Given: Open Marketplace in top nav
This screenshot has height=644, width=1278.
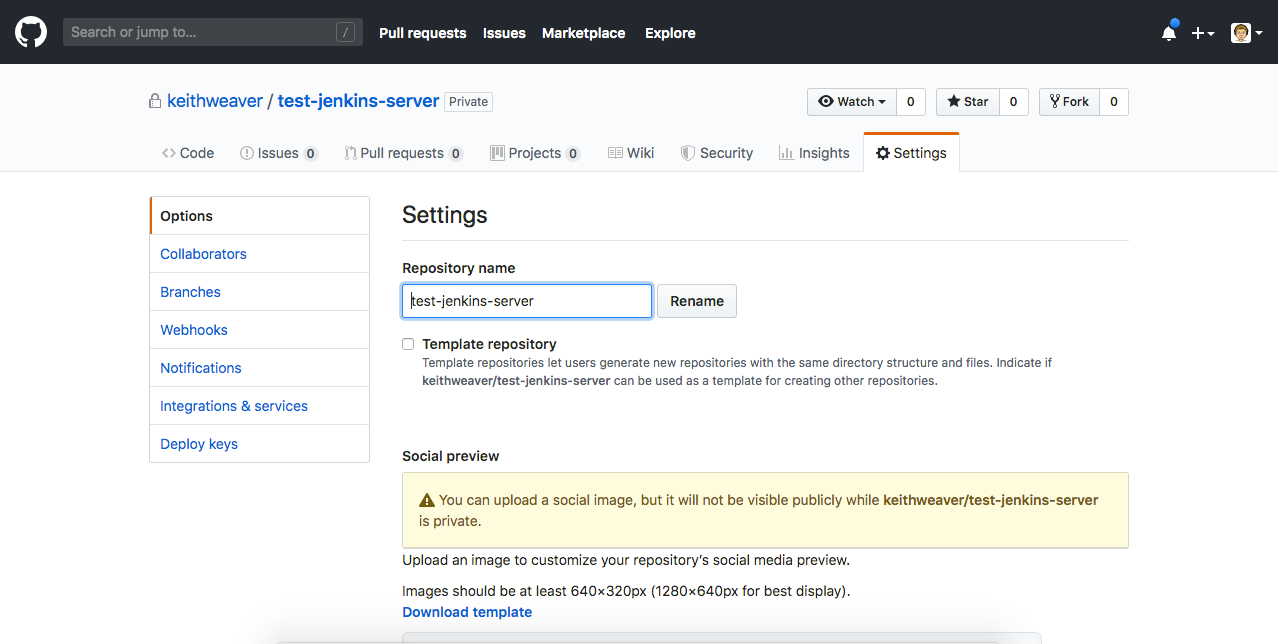Looking at the screenshot, I should pos(583,33).
